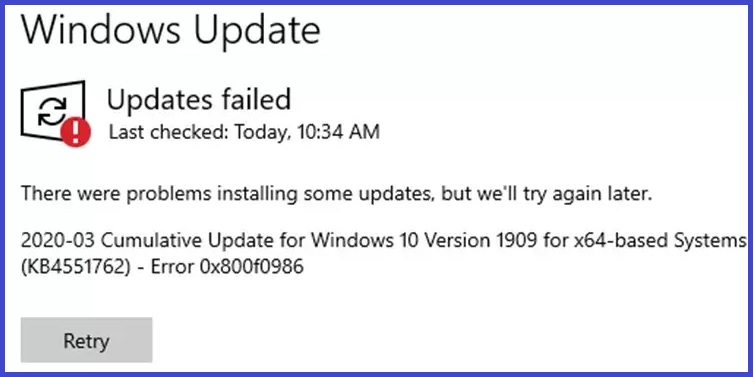Click the word 'failed' in status title

tap(256, 99)
